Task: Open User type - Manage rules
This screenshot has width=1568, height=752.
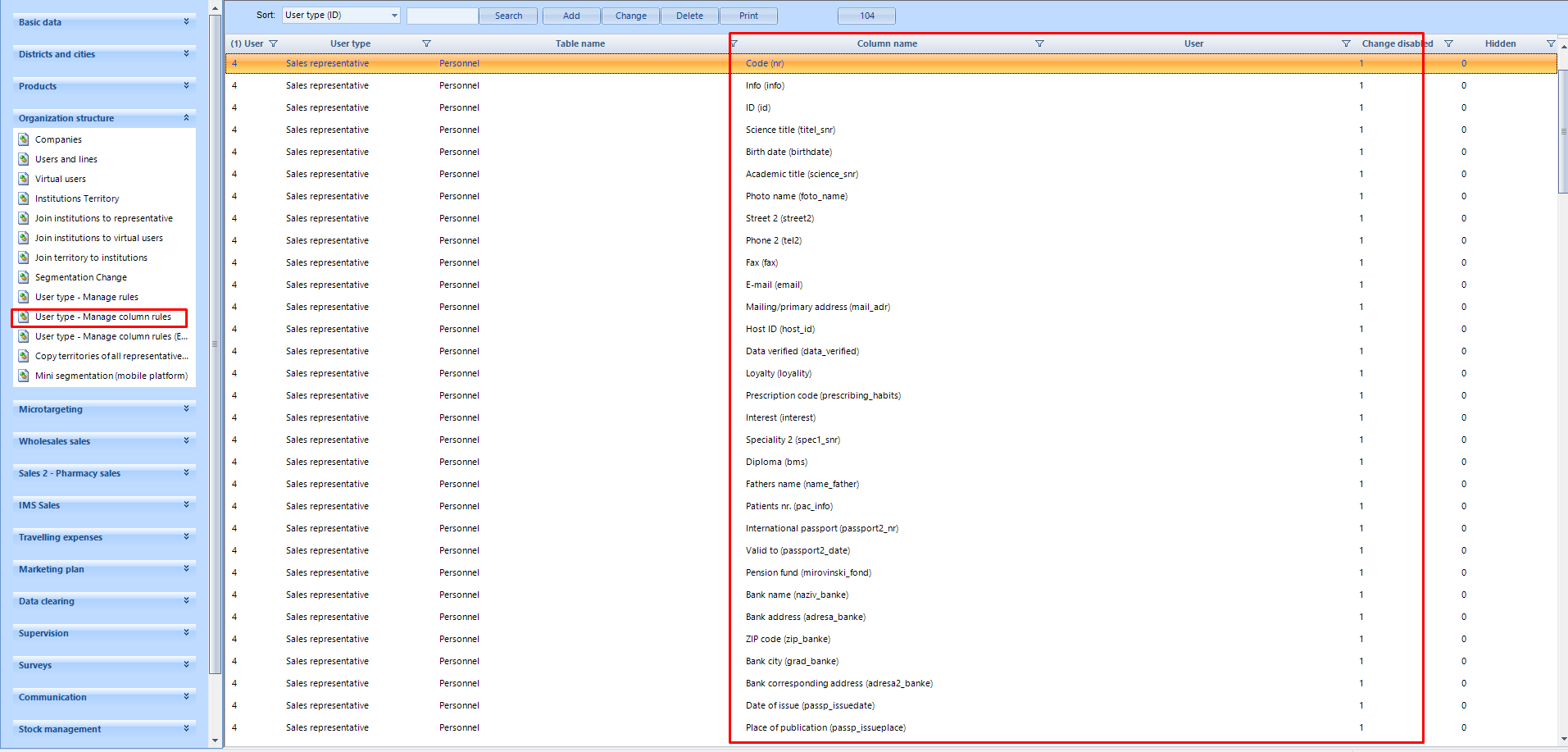Action: pyautogui.click(x=86, y=297)
